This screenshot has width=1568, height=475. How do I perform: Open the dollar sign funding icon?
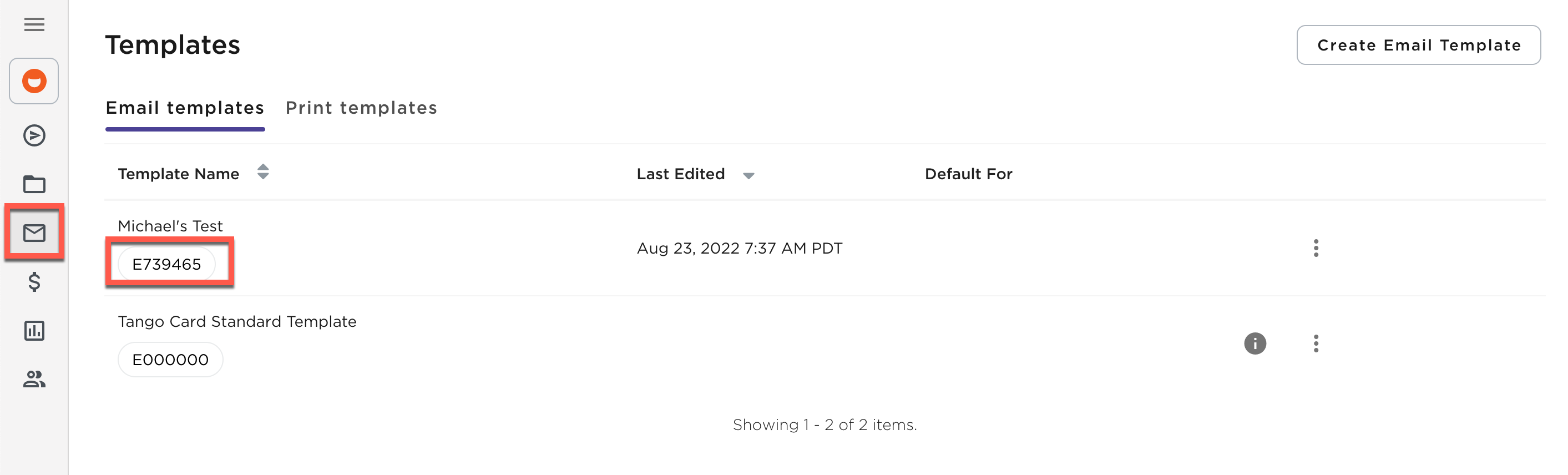tap(34, 282)
